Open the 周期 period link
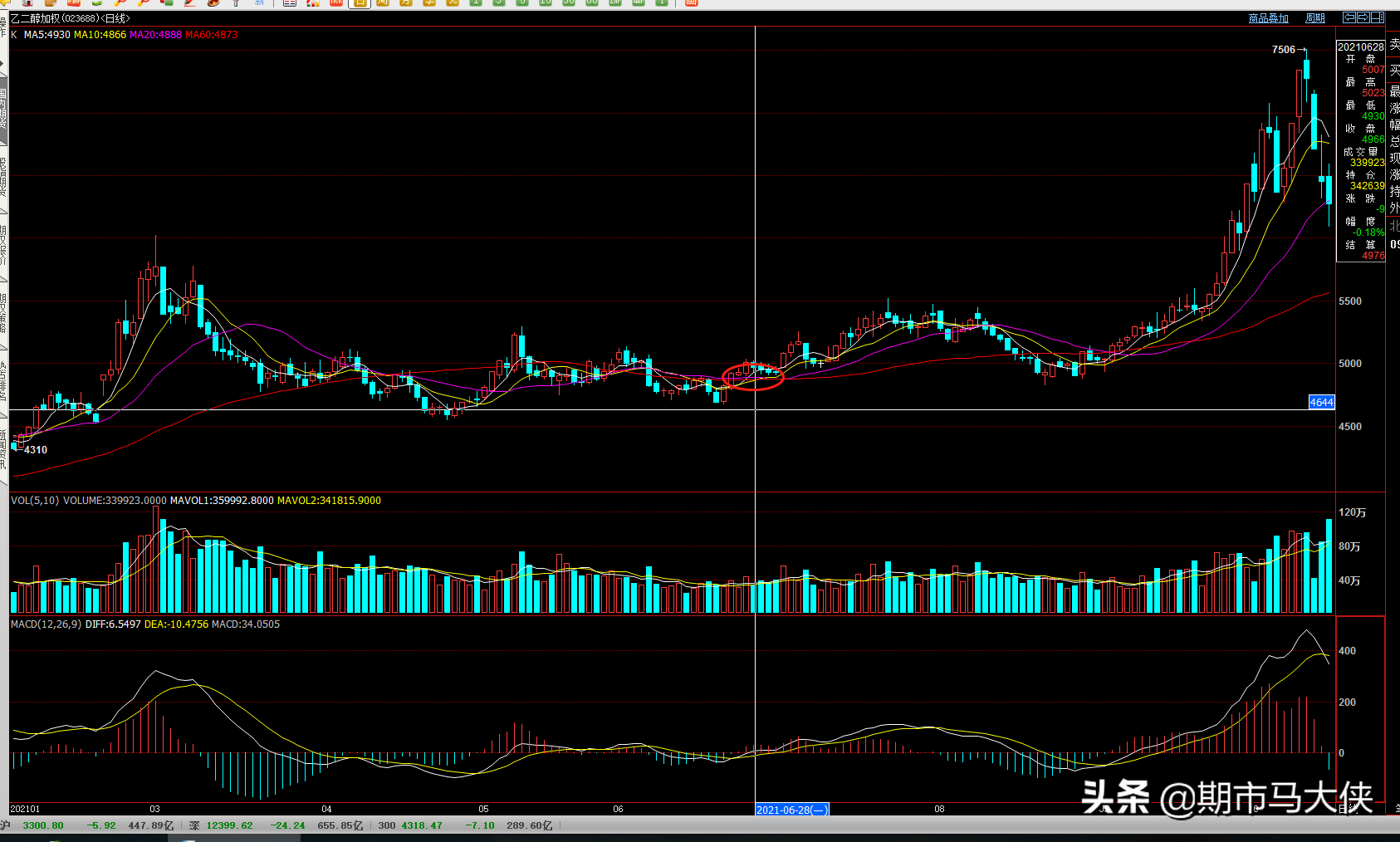Screen dimensions: 1400x842 (x=1315, y=18)
